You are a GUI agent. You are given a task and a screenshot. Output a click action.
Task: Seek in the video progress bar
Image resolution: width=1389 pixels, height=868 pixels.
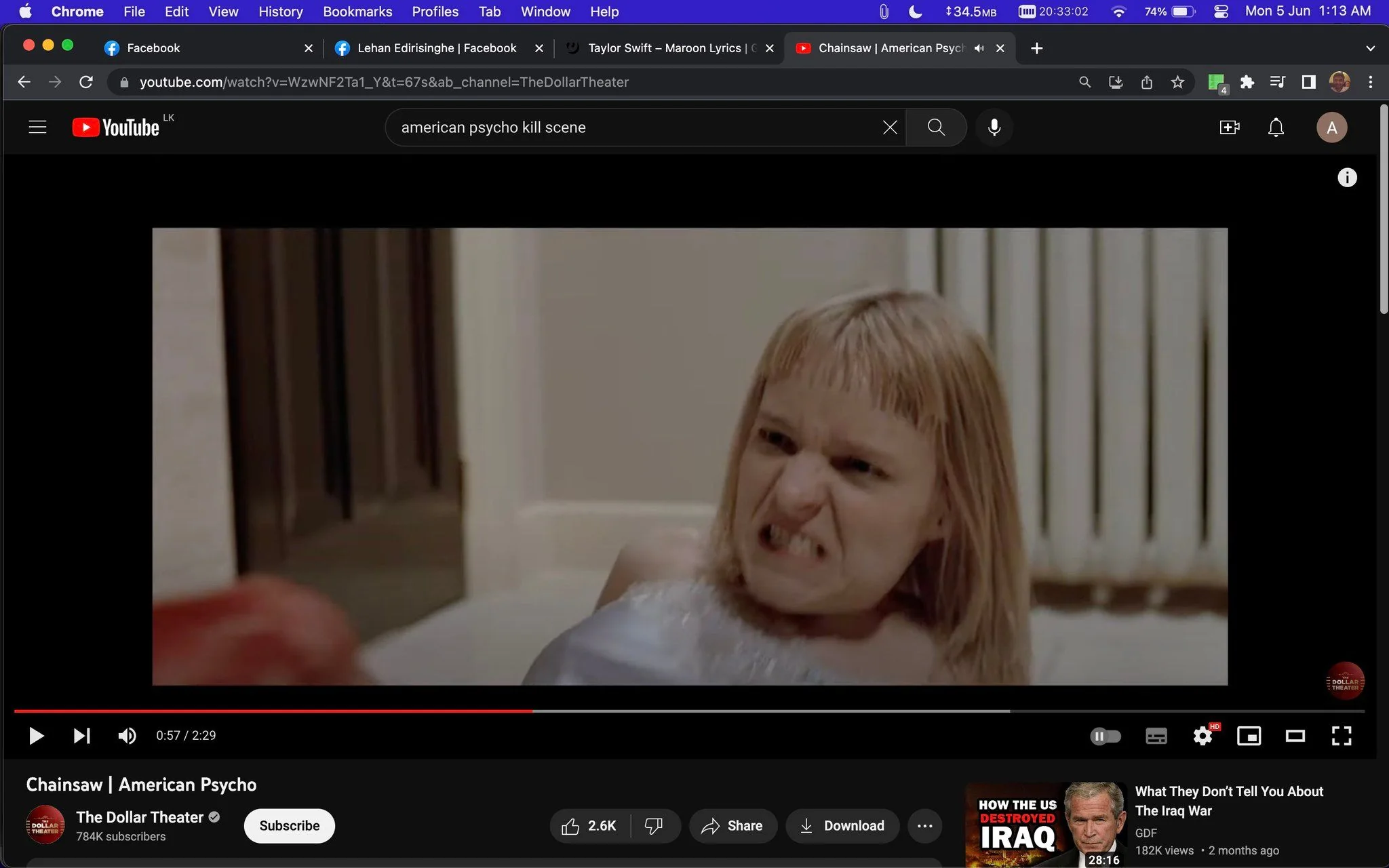689,711
